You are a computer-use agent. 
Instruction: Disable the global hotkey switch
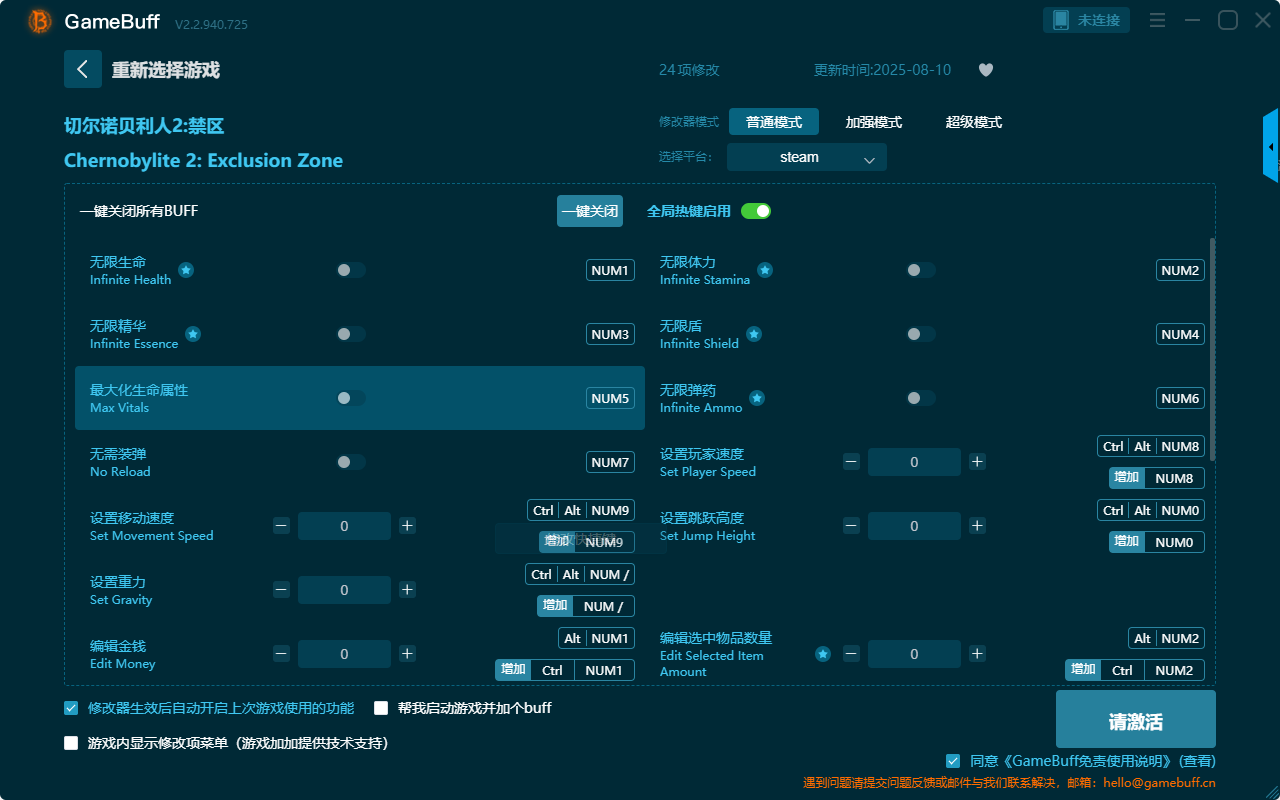click(756, 211)
